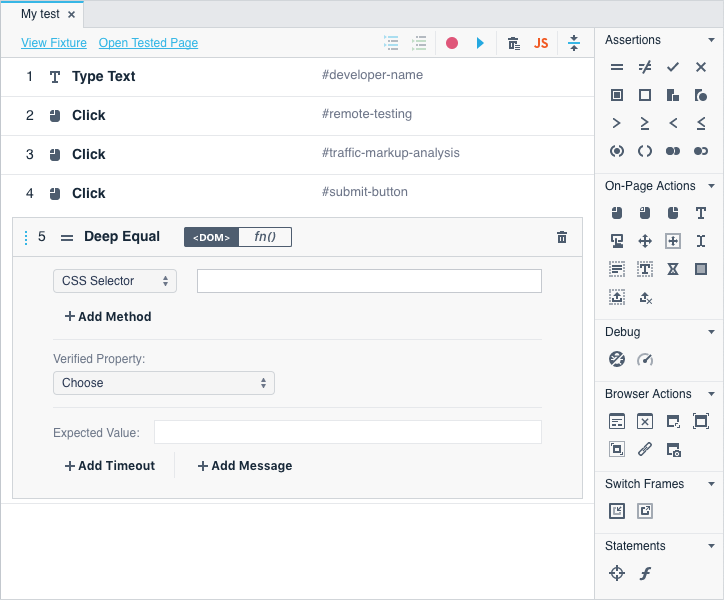Add the switch to iframe action
Screen dimensions: 724x600
pyautogui.click(x=617, y=511)
